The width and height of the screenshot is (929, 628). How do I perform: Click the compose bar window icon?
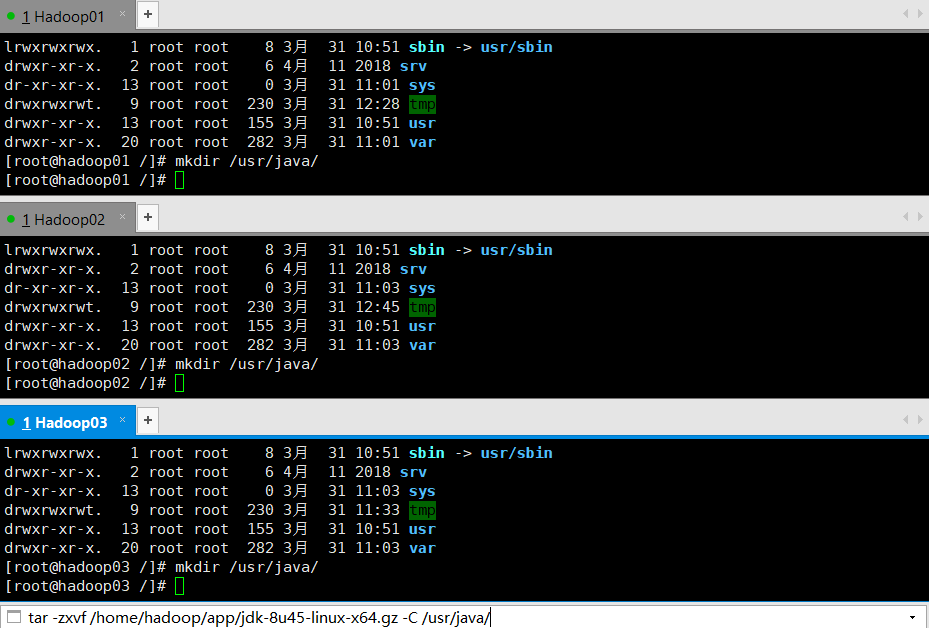pyautogui.click(x=14, y=617)
